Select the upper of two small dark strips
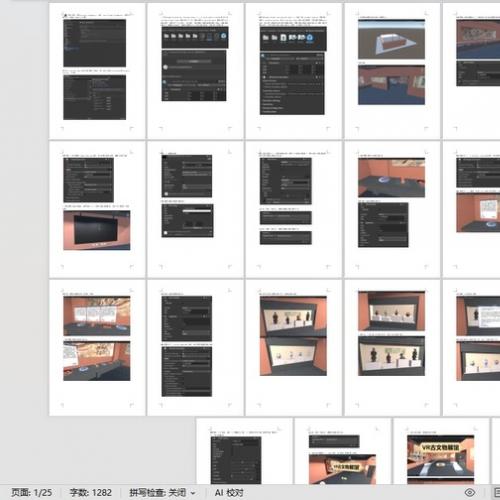This screenshot has width=500, height=500. [x=286, y=218]
